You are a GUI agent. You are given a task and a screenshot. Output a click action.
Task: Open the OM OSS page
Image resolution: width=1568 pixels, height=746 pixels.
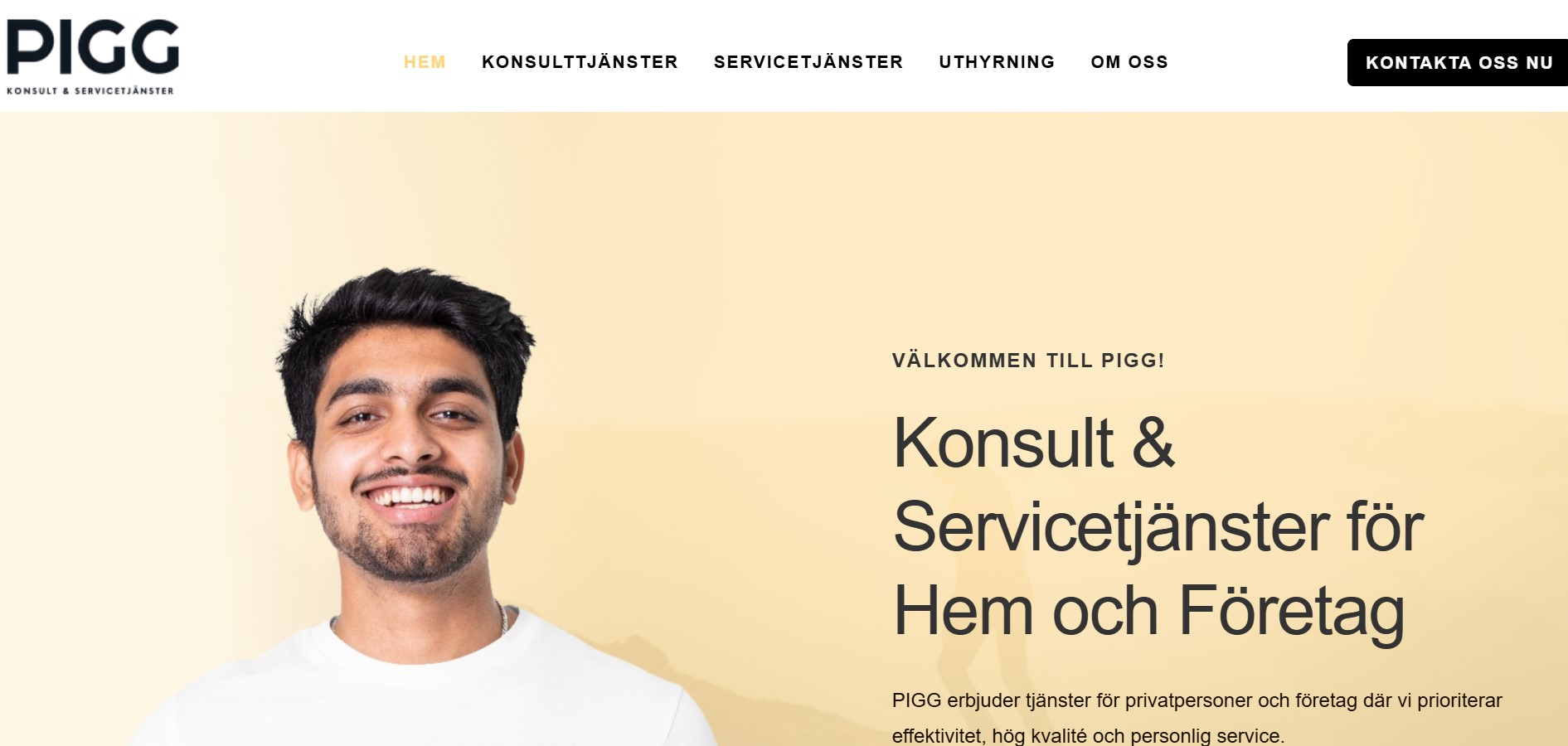(x=1129, y=62)
